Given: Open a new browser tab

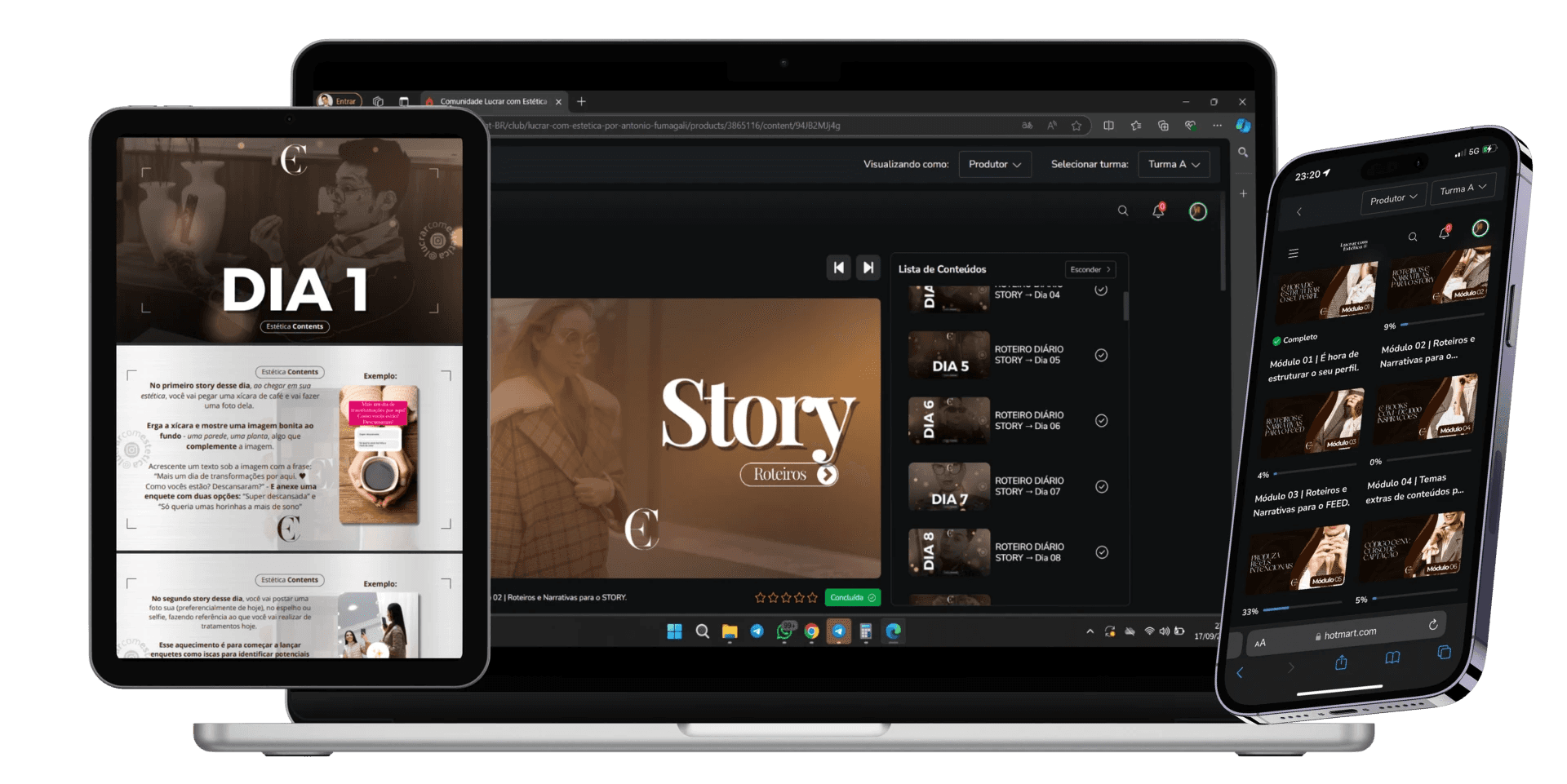Looking at the screenshot, I should coord(581,102).
